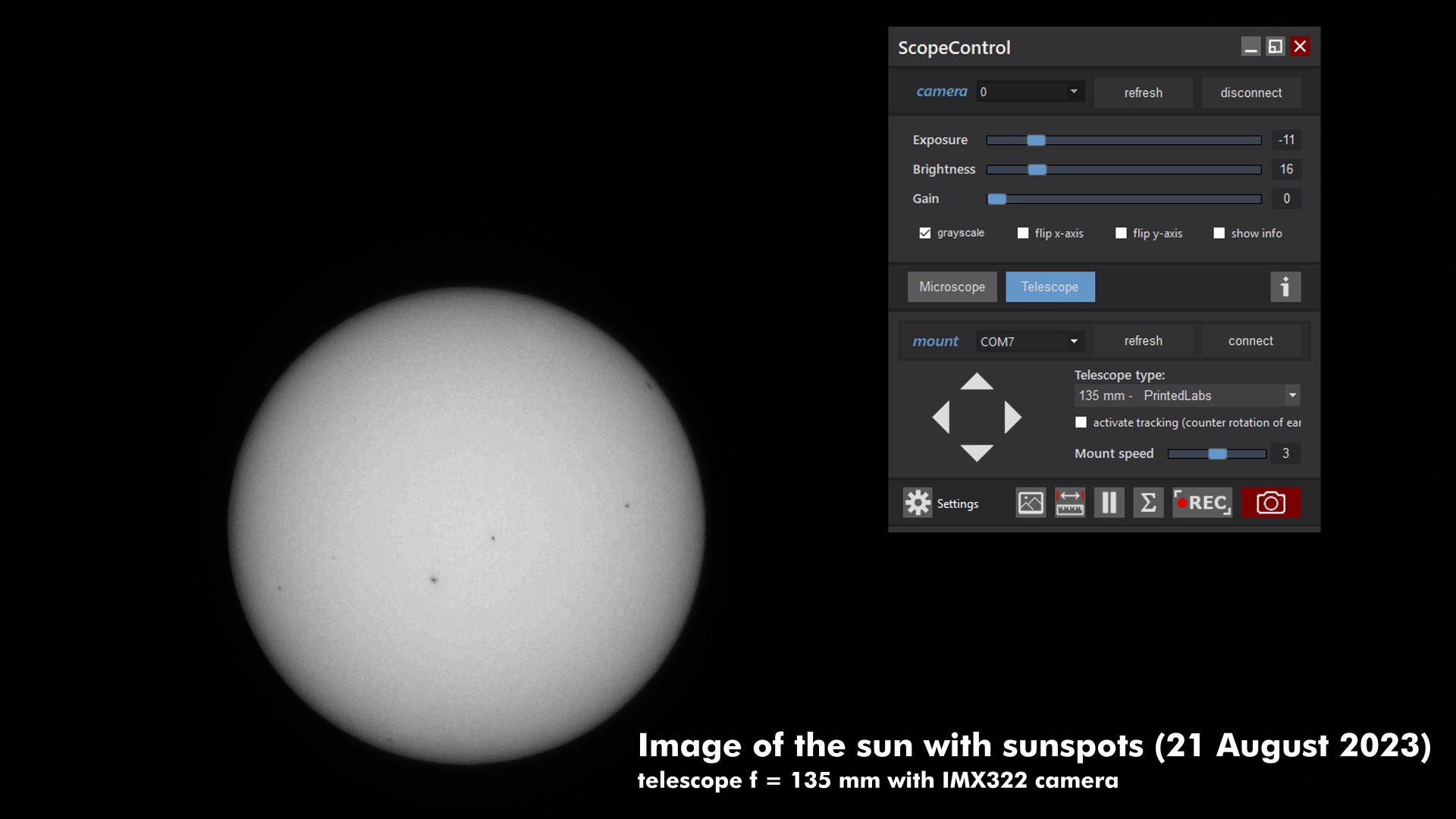This screenshot has height=819, width=1456.
Task: Disable the grayscale checkbox
Action: pyautogui.click(x=925, y=233)
